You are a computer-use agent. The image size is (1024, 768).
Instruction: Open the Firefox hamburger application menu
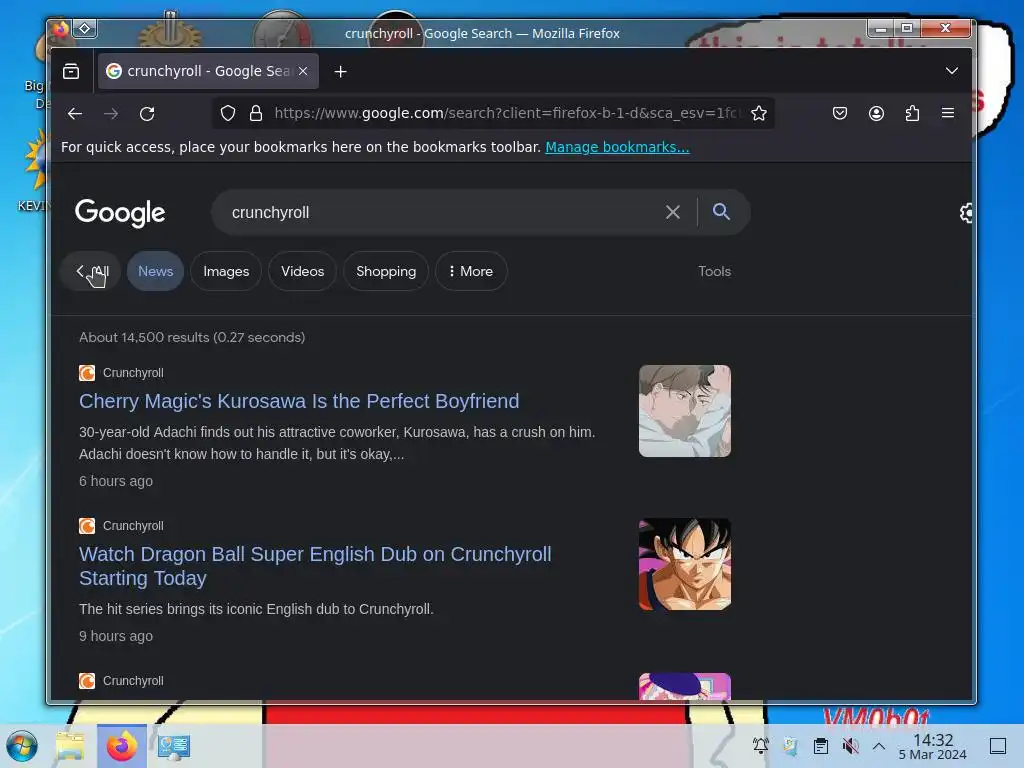point(948,113)
